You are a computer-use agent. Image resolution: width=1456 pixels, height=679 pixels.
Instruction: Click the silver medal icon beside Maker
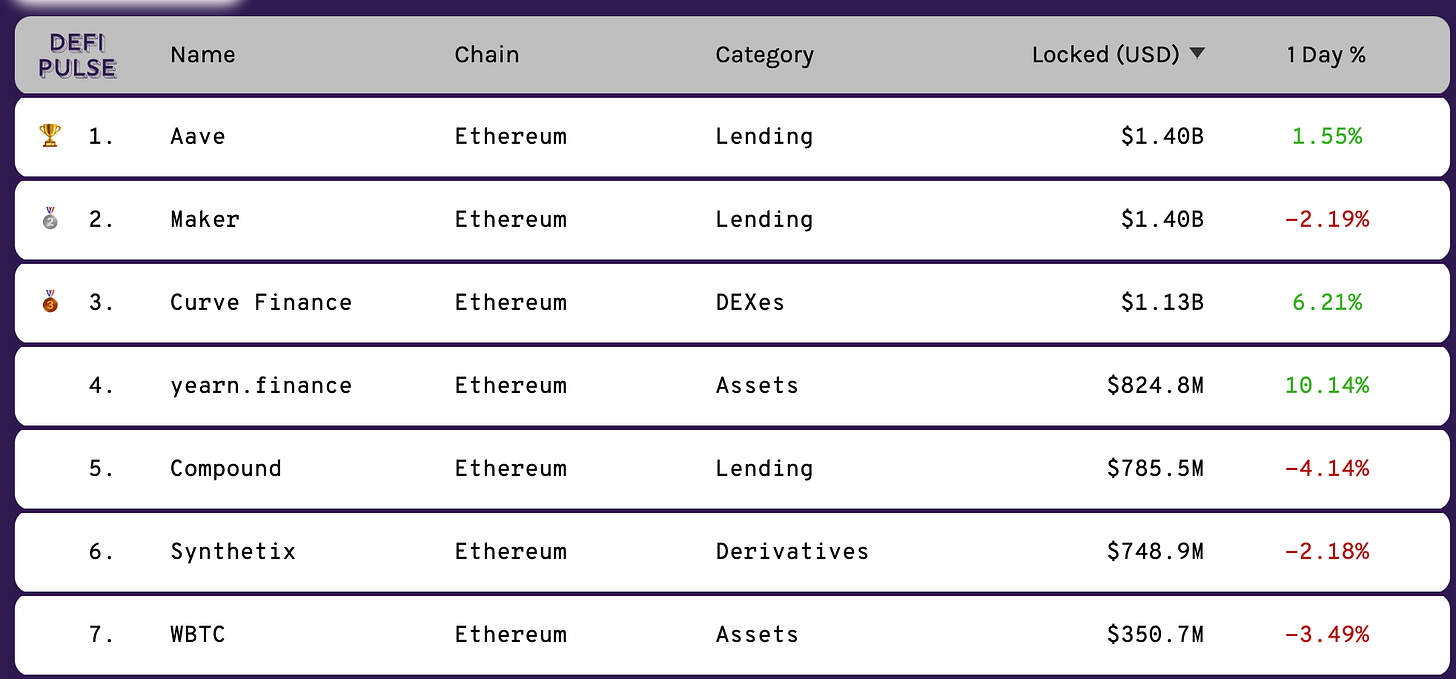click(50, 218)
